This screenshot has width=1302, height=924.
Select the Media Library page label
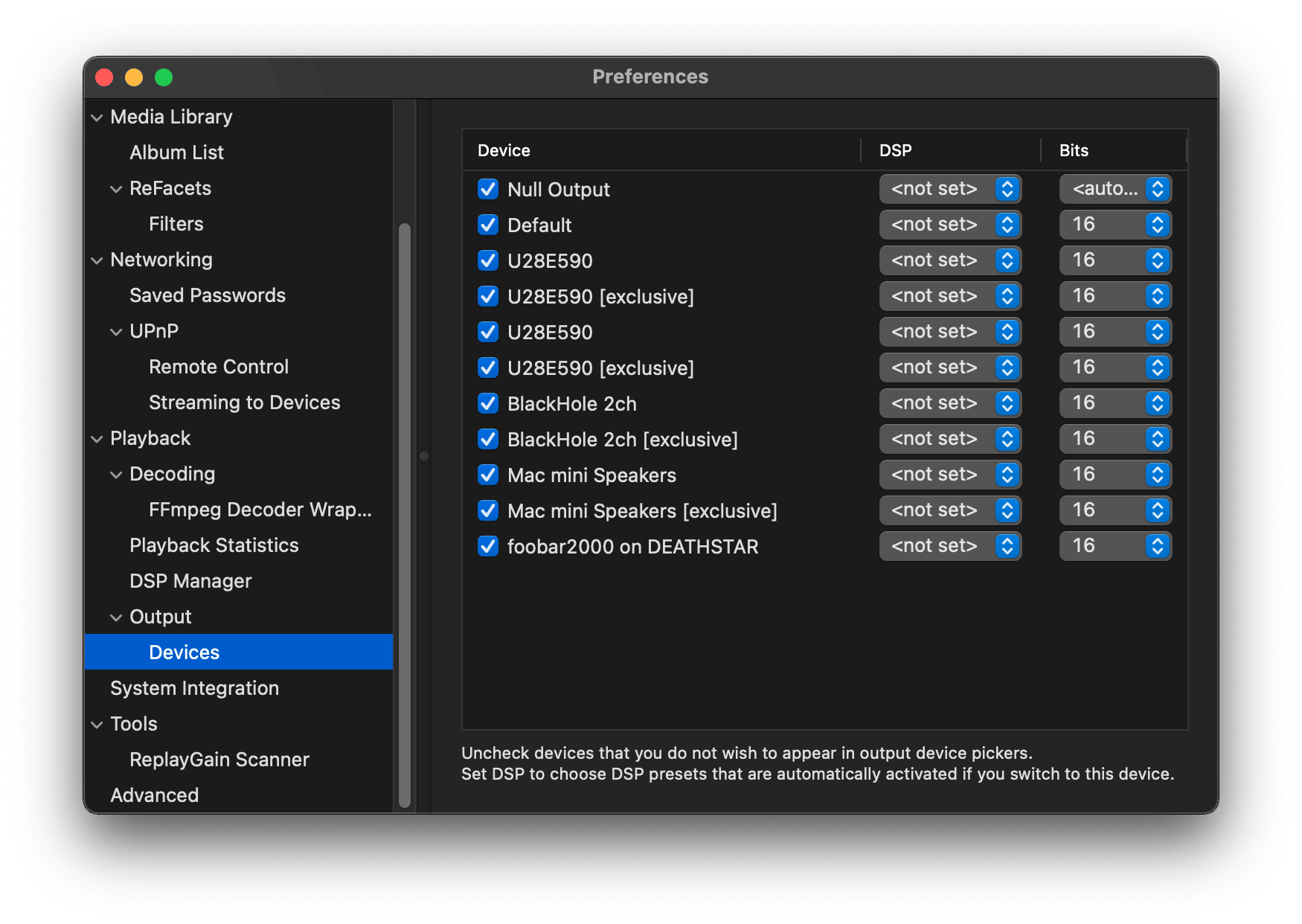pyautogui.click(x=171, y=117)
